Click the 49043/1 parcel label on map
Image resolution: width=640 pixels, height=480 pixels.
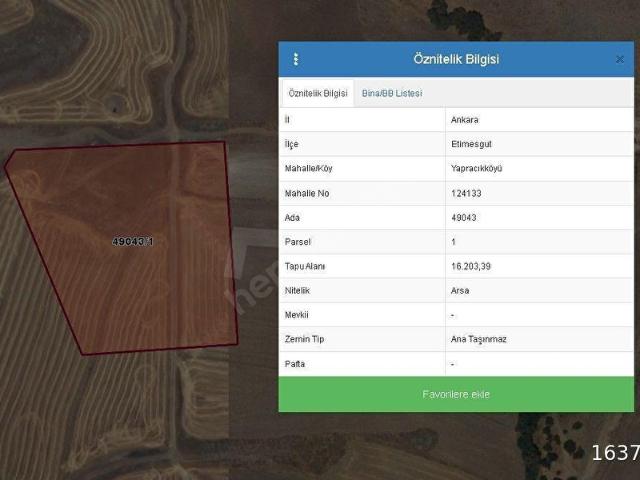click(x=132, y=242)
